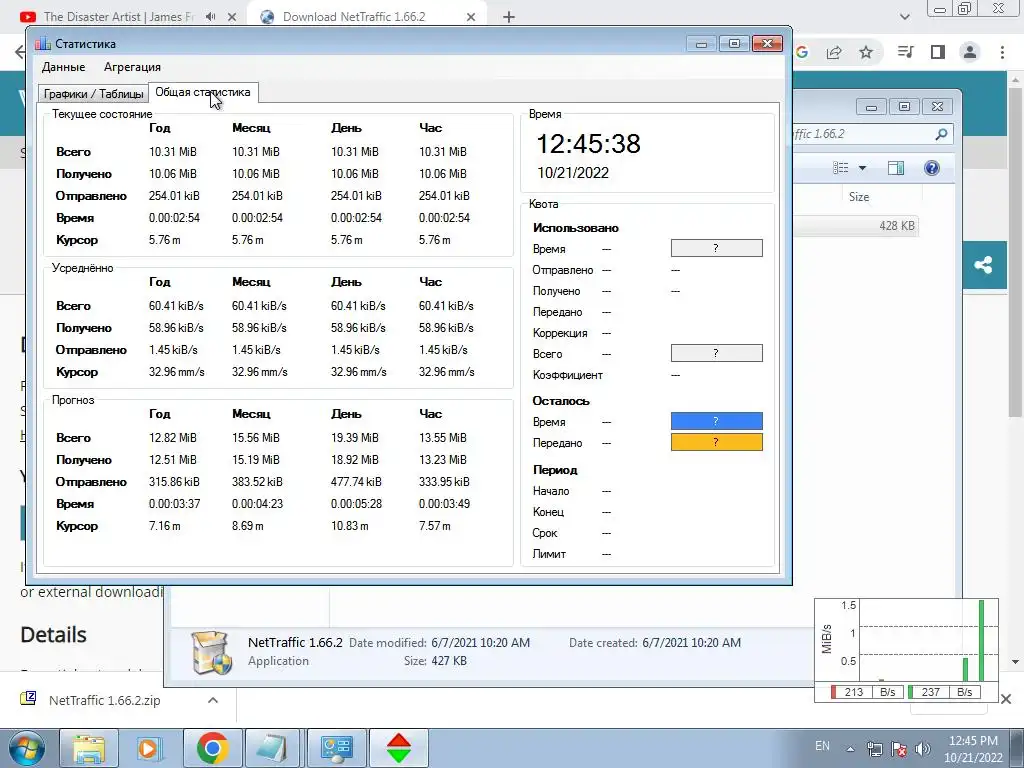Share this page via share icon
Screen dimensions: 1024x768
coord(834,52)
